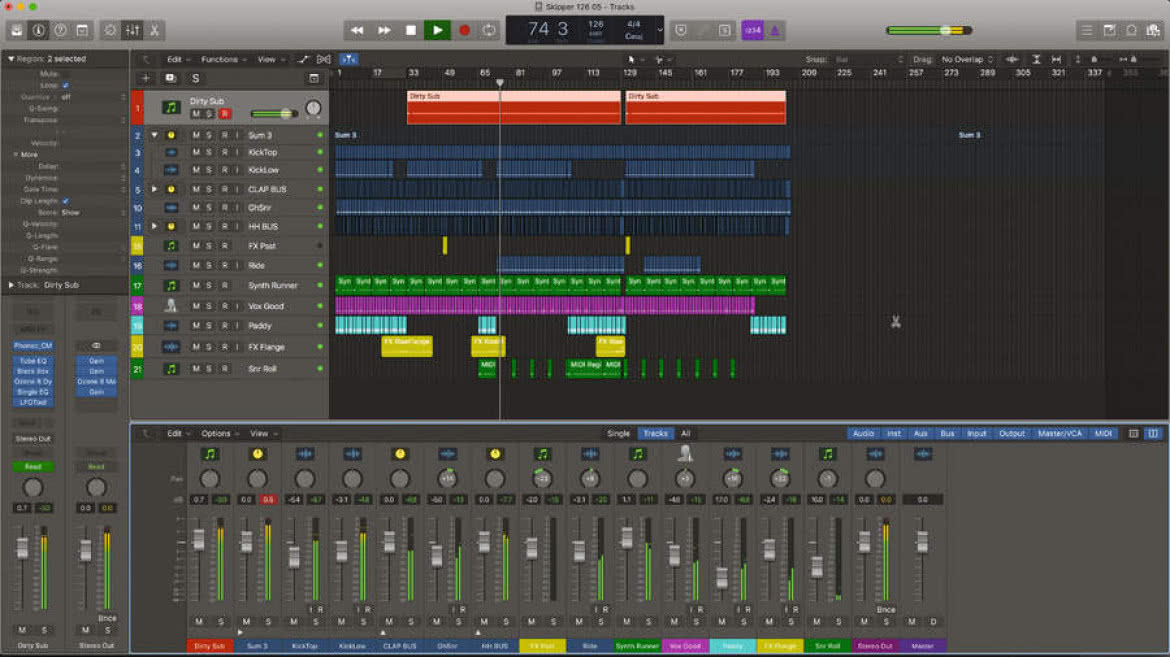Collapse the Region inspector disclosure triangle
1170x657 pixels.
coord(10,58)
